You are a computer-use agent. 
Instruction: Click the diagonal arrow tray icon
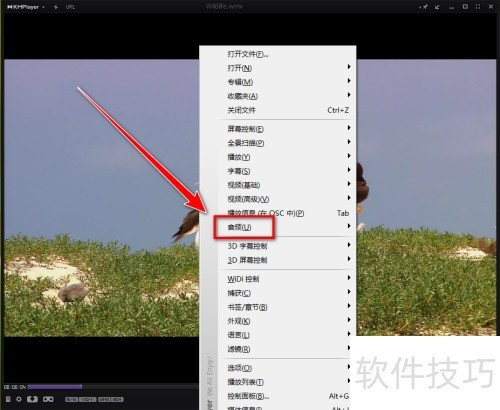(x=437, y=7)
